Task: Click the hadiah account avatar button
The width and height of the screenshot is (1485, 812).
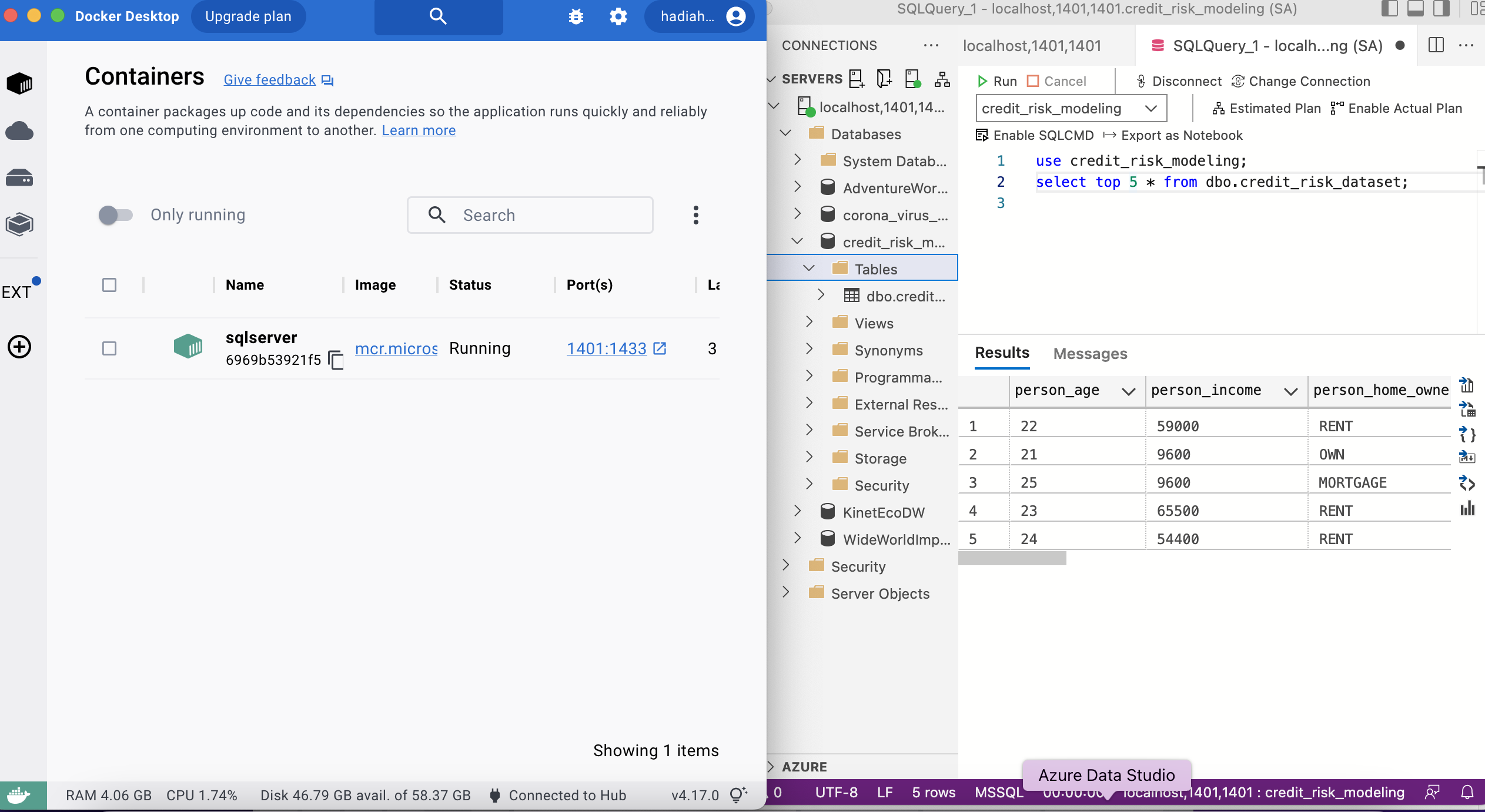Action: click(699, 16)
